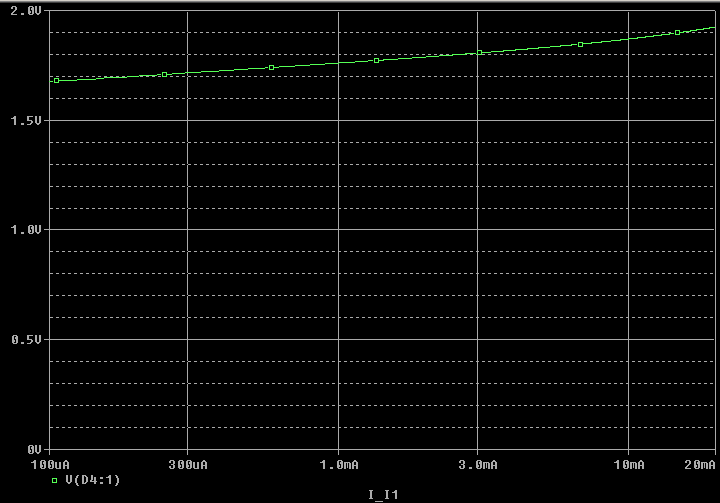
Task: Click the 2.0V y-axis label
Action: point(26,11)
